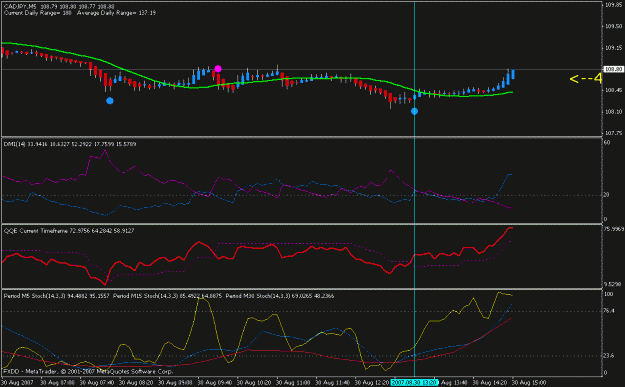Click the current price tag 108.80 on price axis

(x=613, y=69)
